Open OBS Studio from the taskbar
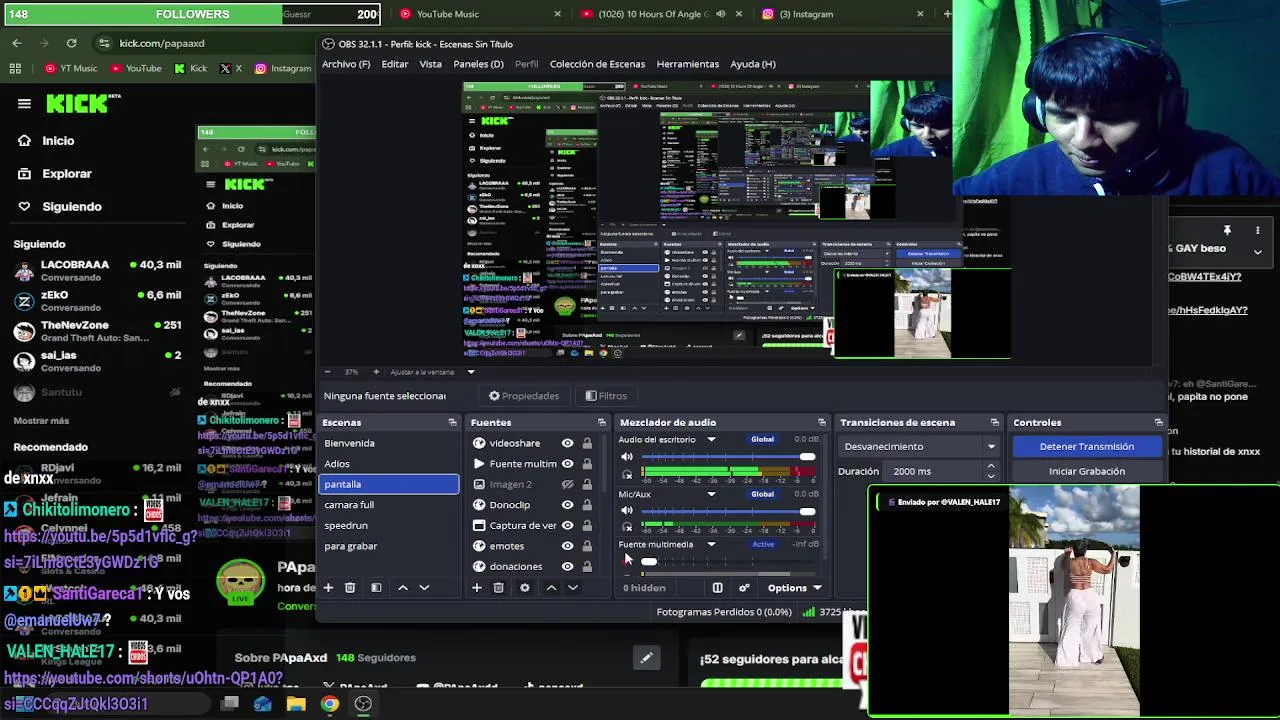 363,704
